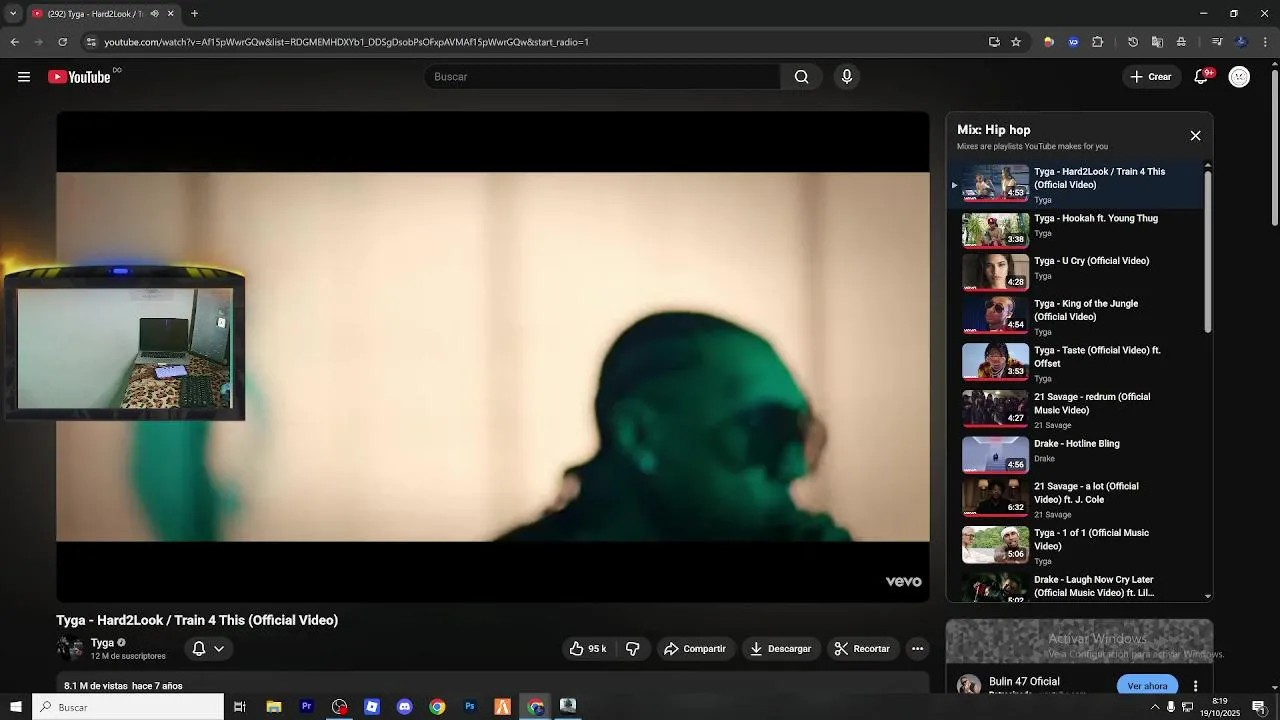Open subscription notification bell dropdown for Tyga

tap(208, 649)
